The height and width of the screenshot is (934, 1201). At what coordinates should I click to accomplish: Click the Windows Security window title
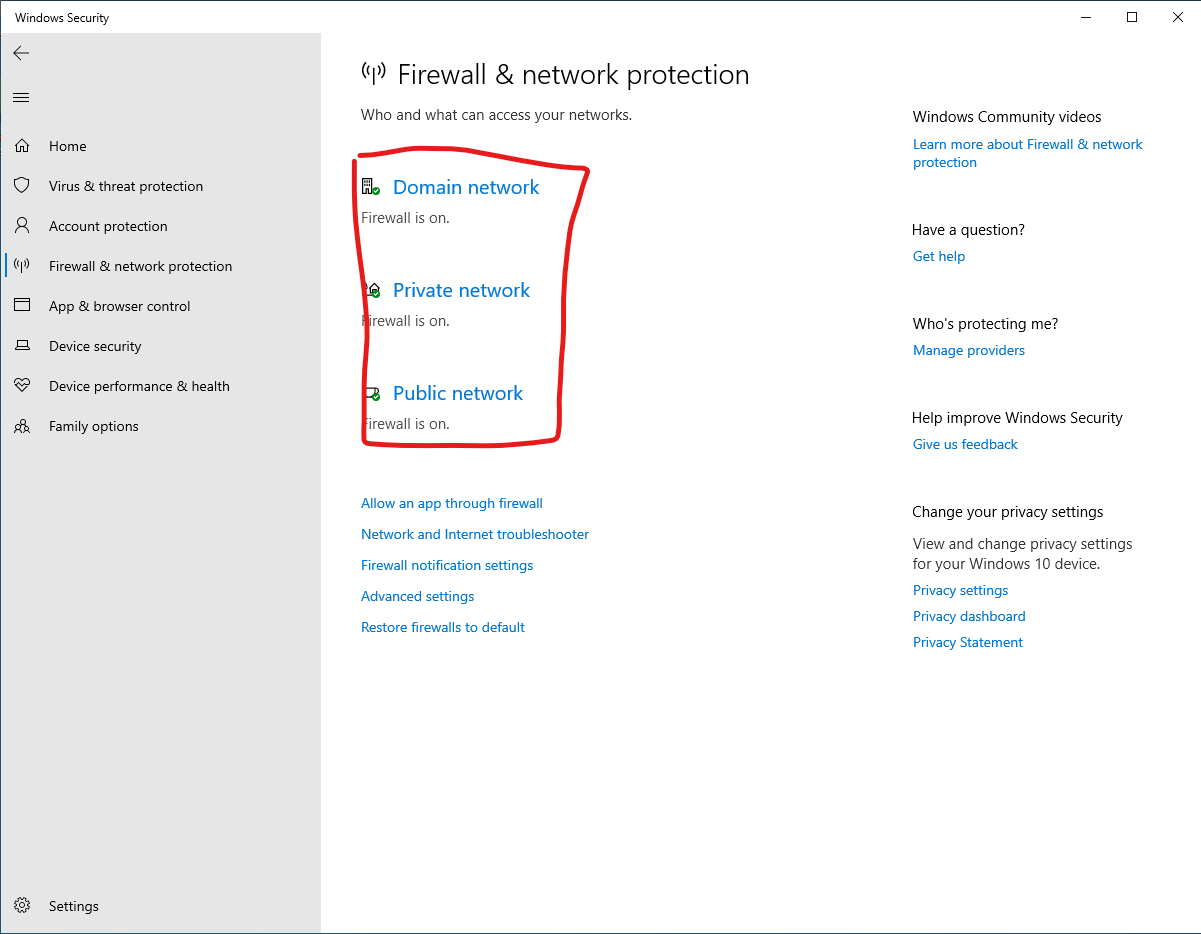click(x=62, y=18)
